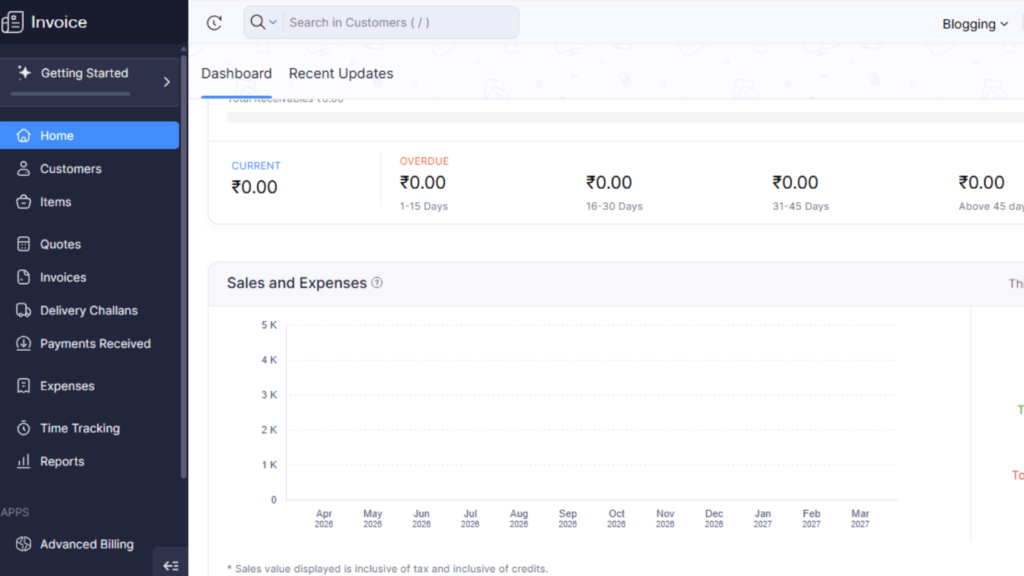Click the Home house icon

click(x=24, y=135)
